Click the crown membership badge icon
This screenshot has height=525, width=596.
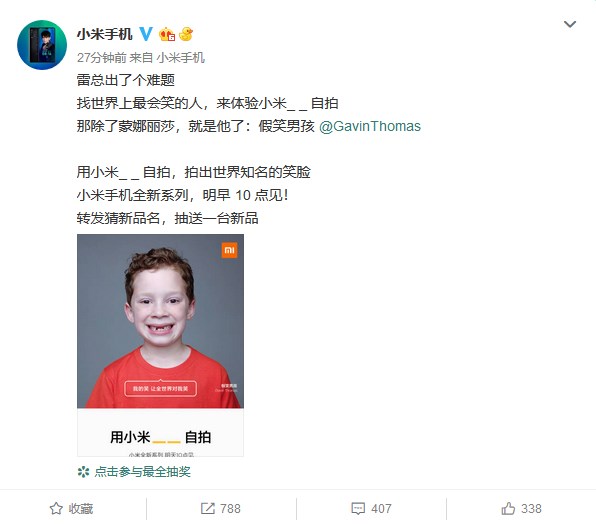pyautogui.click(x=167, y=35)
